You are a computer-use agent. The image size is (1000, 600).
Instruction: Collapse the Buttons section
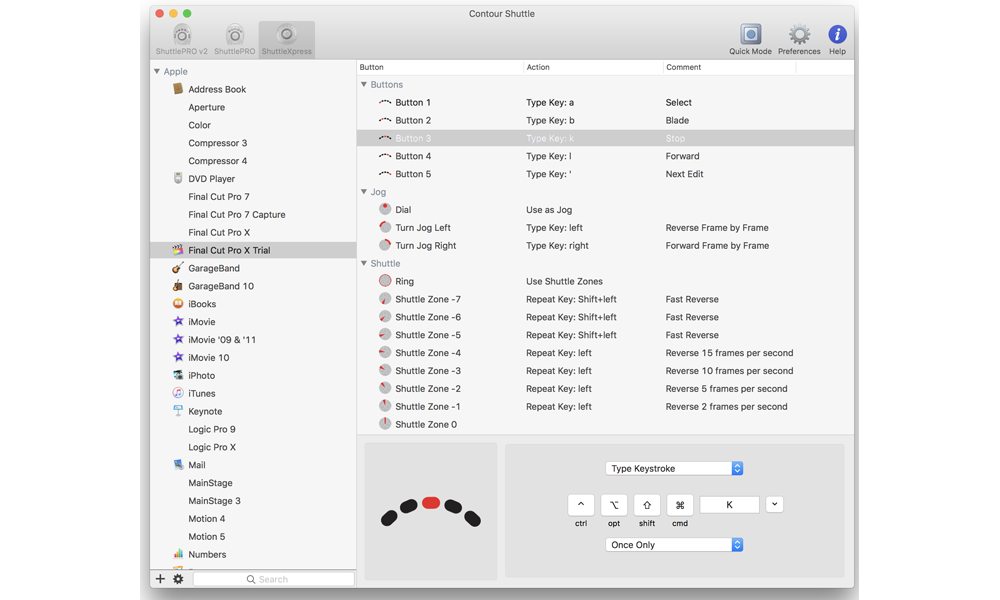(x=364, y=85)
